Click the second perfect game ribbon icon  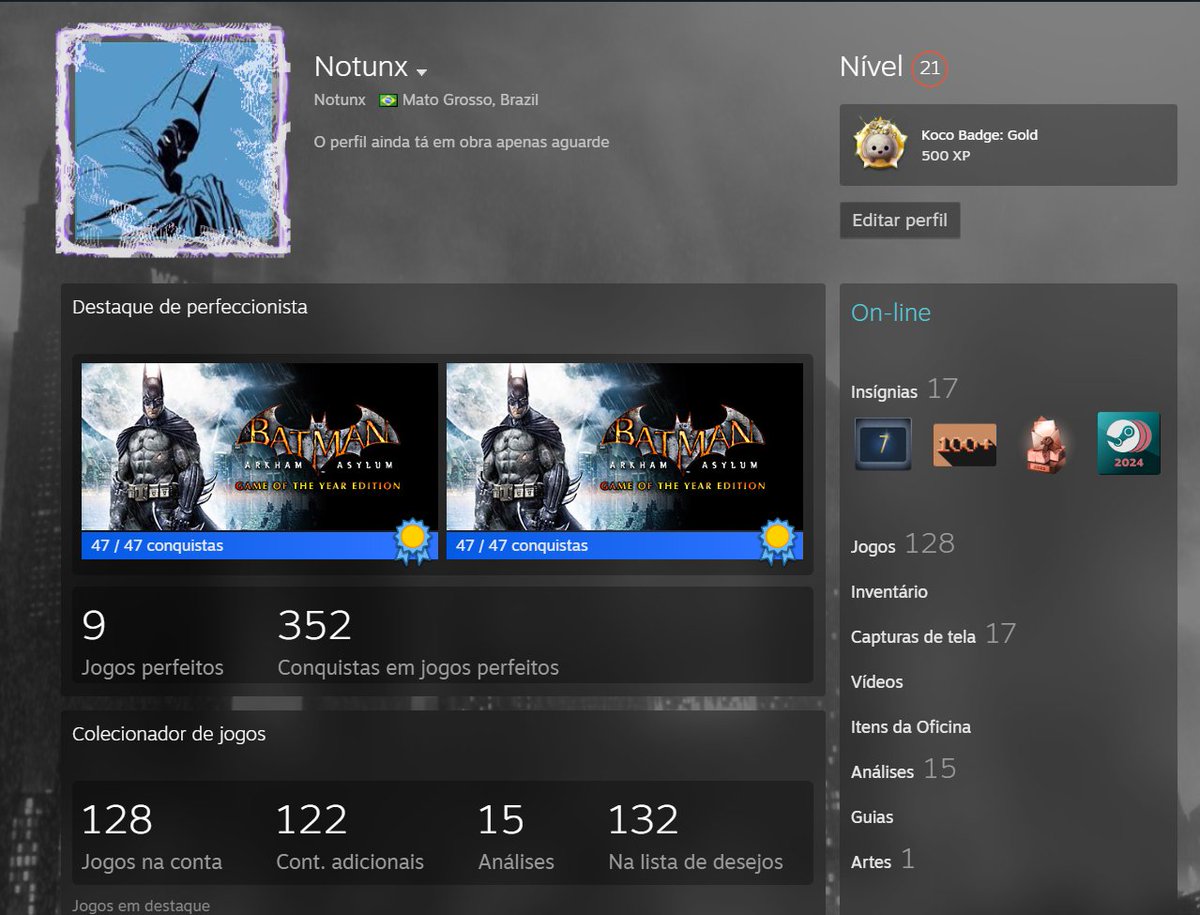pyautogui.click(x=777, y=541)
